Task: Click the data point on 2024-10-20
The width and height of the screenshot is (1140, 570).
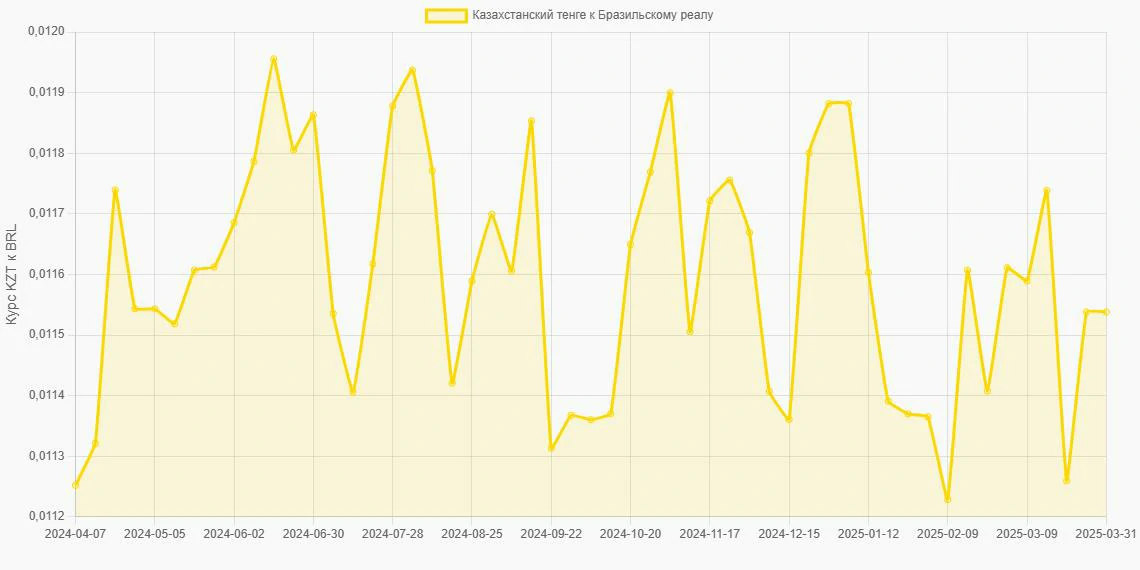Action: [630, 244]
